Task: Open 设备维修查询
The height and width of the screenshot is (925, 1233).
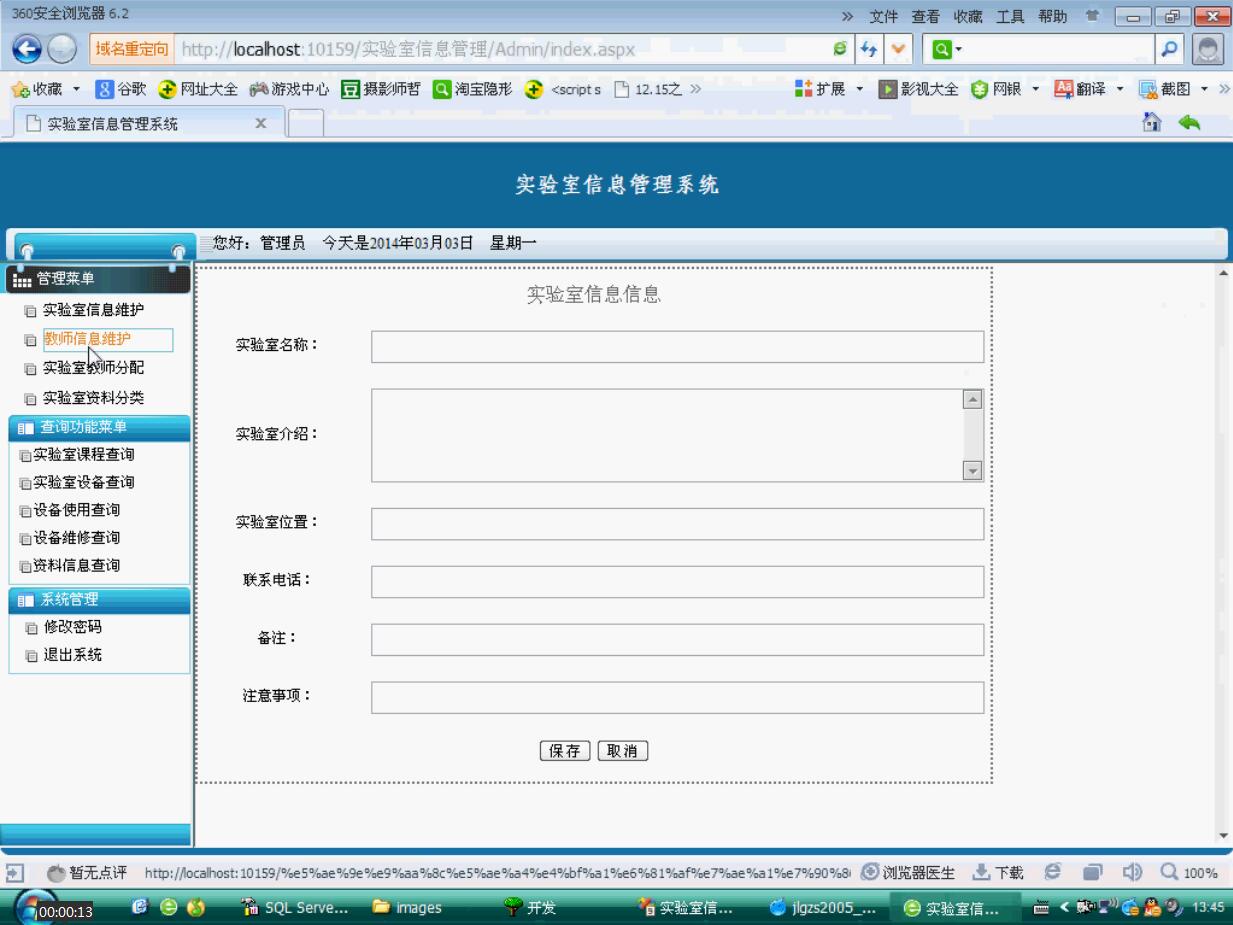Action: [77, 538]
